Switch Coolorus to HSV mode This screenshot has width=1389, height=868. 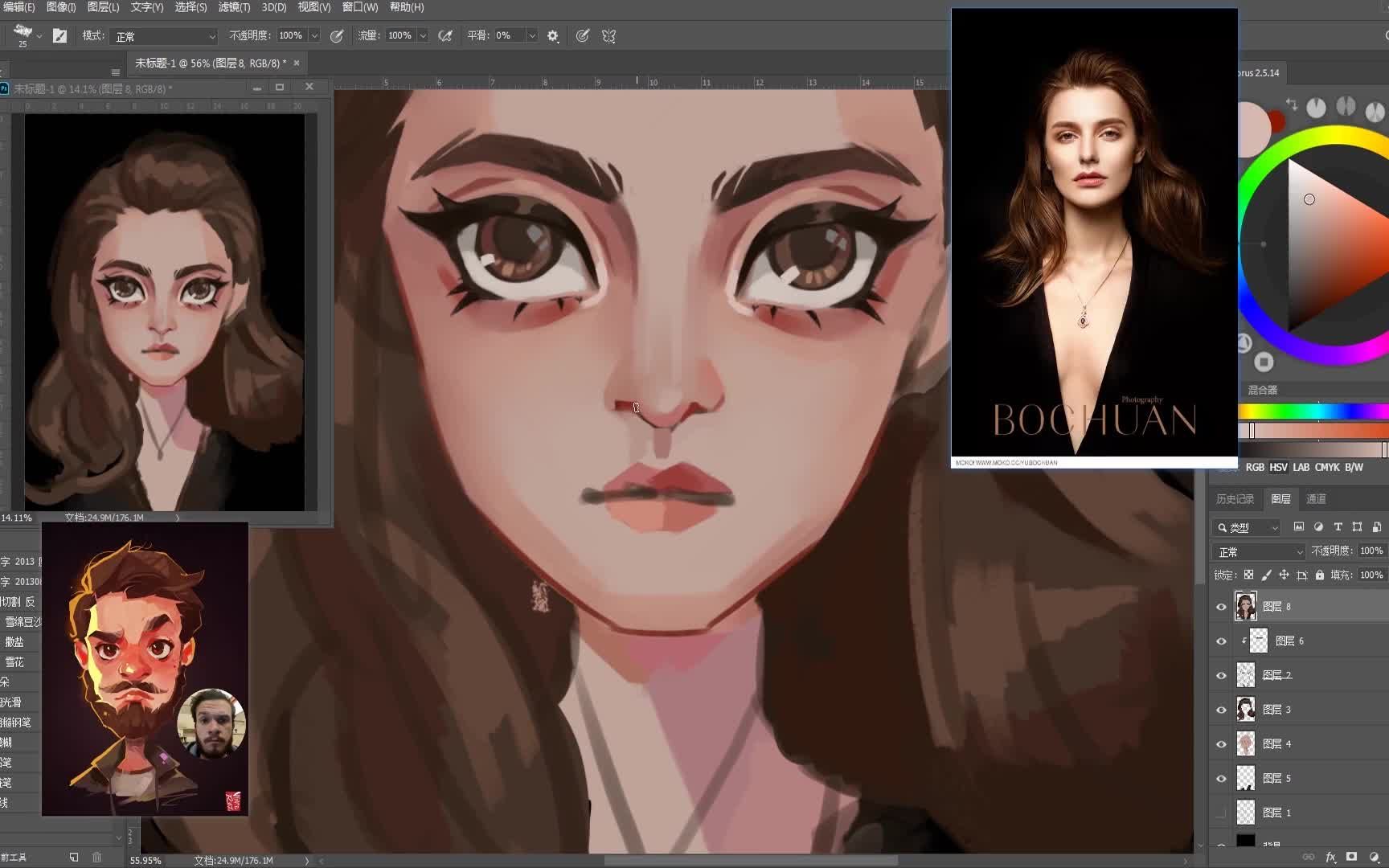(x=1278, y=467)
